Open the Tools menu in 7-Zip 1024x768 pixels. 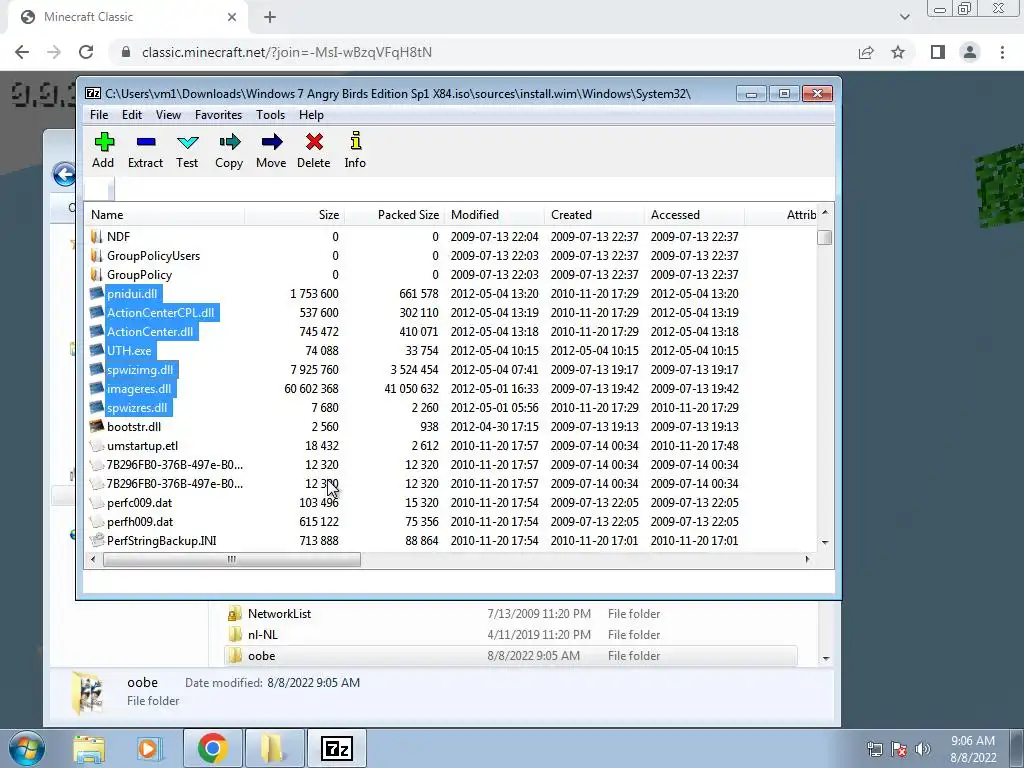click(270, 115)
